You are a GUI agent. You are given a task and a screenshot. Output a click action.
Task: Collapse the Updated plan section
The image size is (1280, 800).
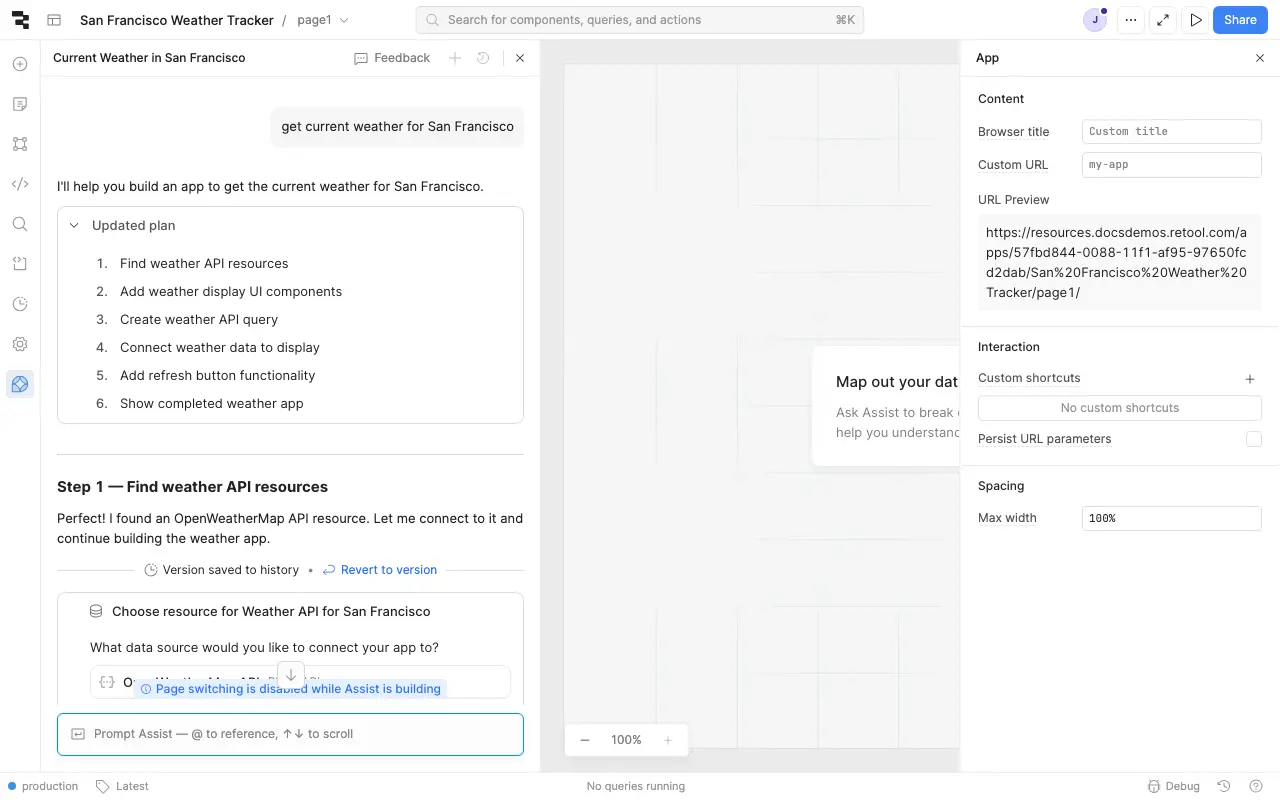point(74,226)
